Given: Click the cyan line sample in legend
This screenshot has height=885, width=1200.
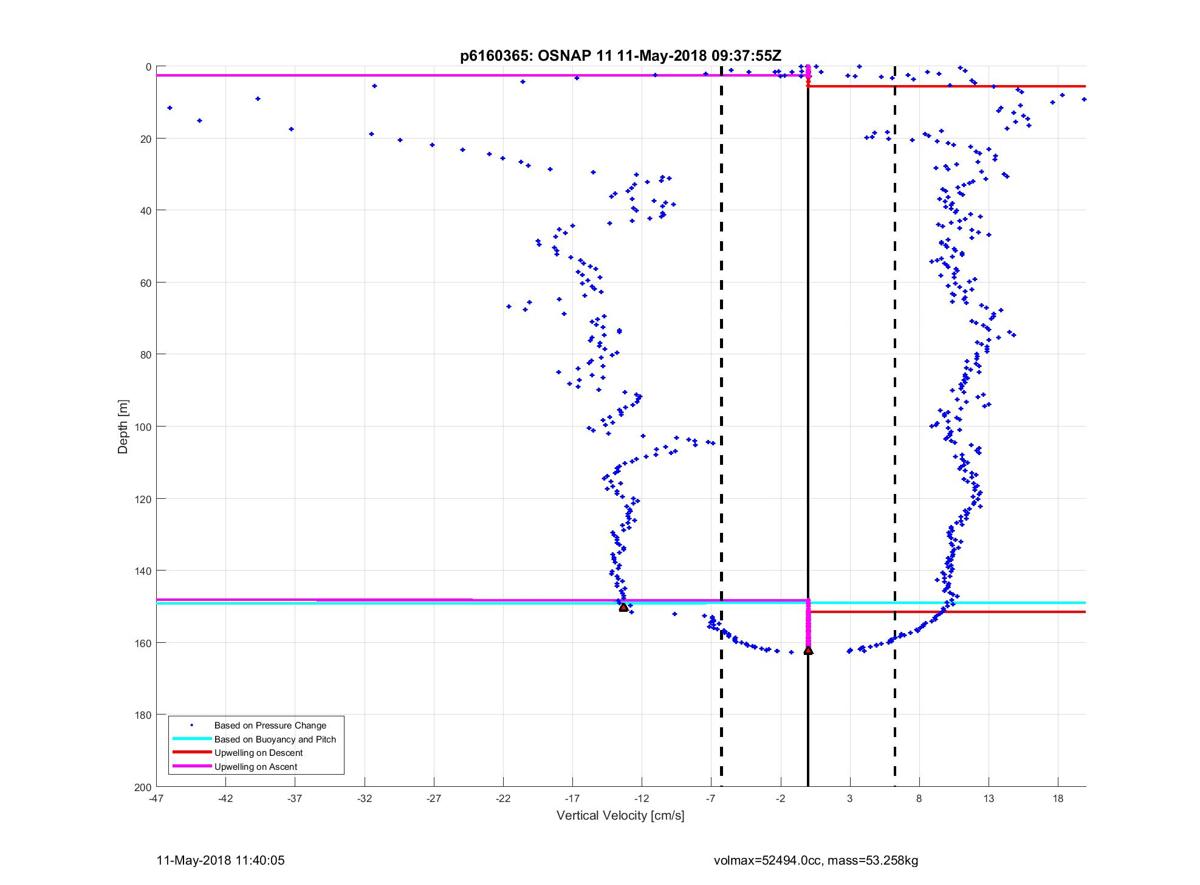Looking at the screenshot, I should (x=191, y=739).
